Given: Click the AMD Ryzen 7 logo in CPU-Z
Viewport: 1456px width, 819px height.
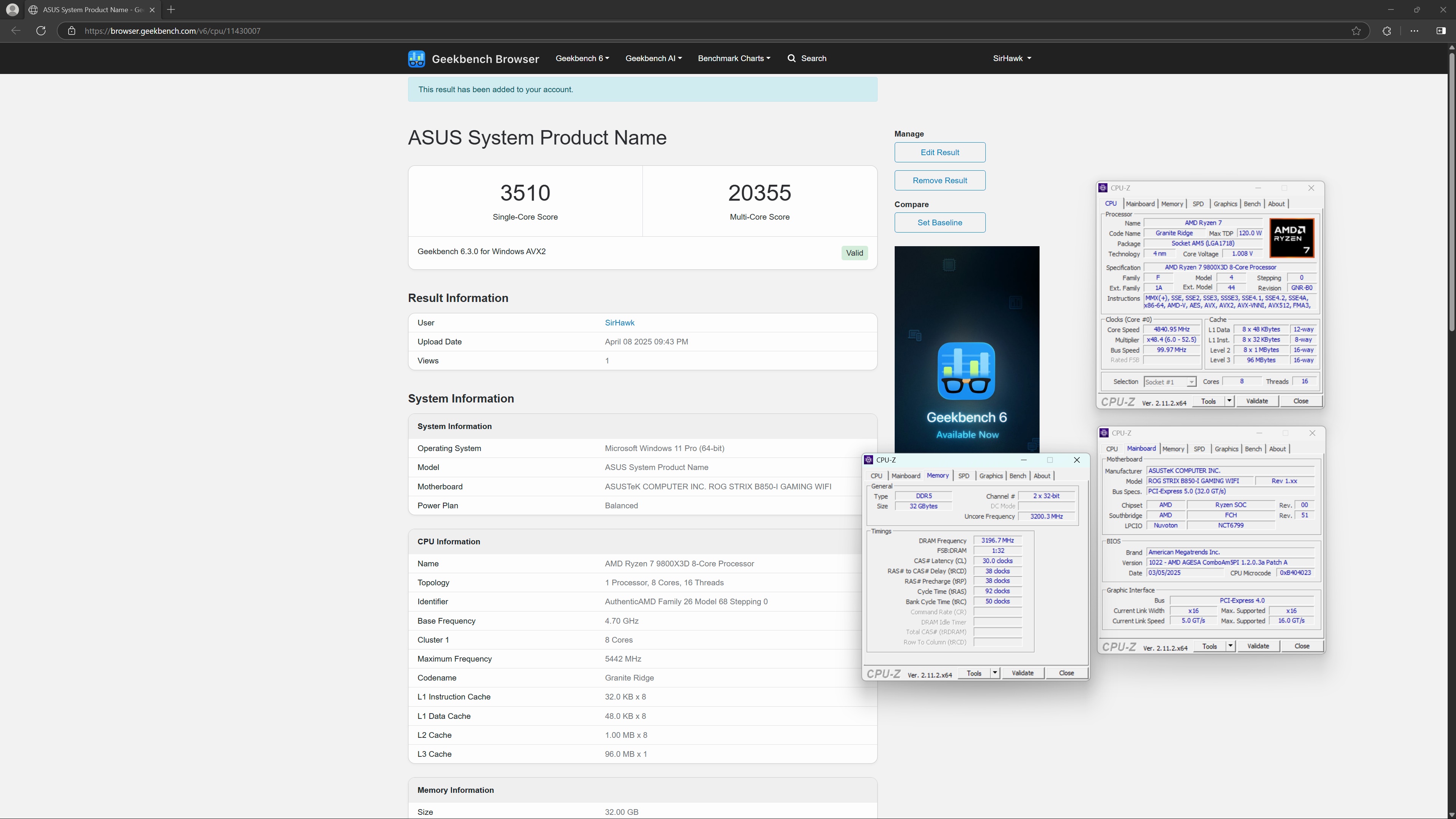Looking at the screenshot, I should 1291,238.
